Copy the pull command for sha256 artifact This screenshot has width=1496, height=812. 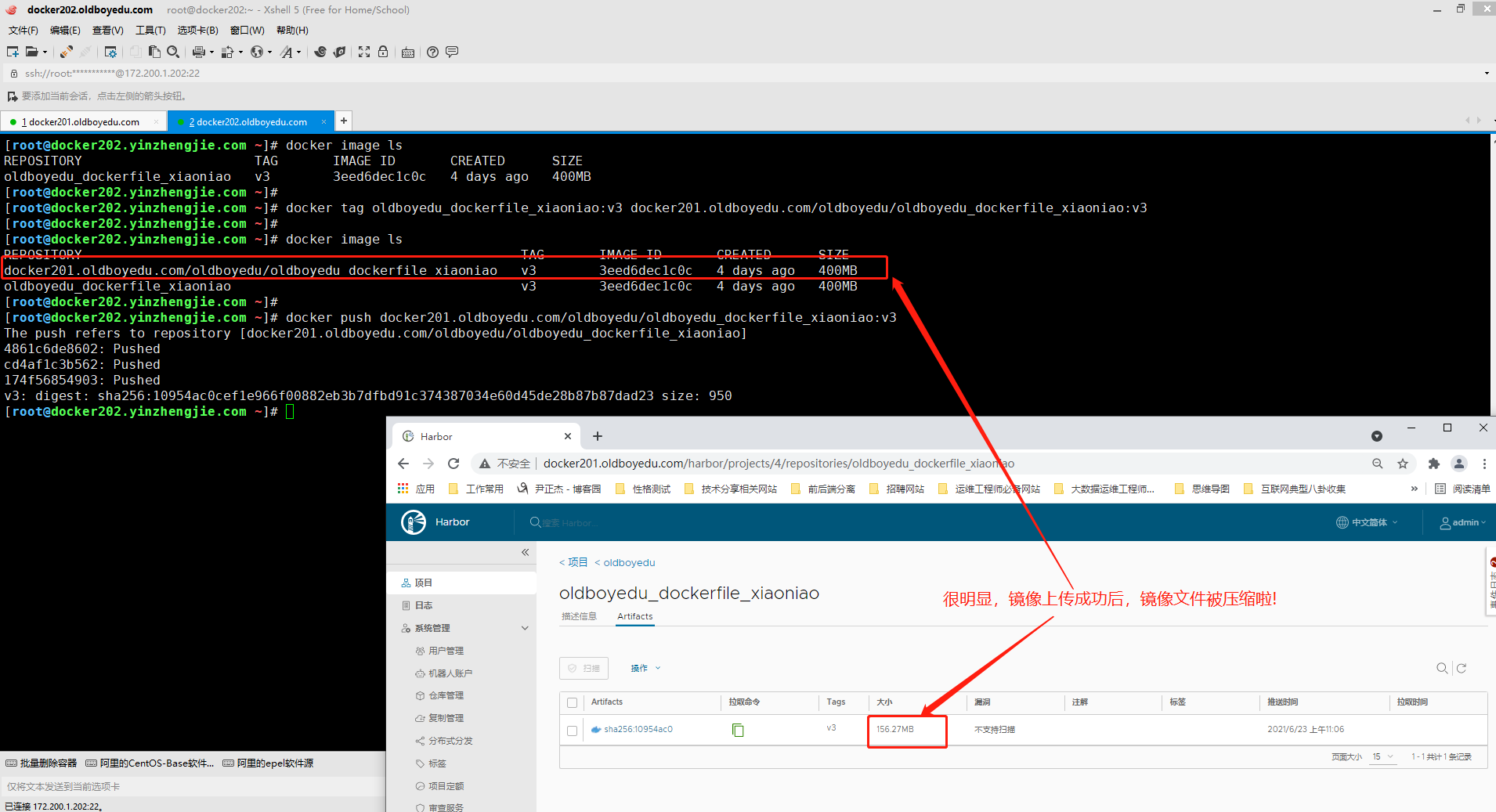click(x=737, y=730)
